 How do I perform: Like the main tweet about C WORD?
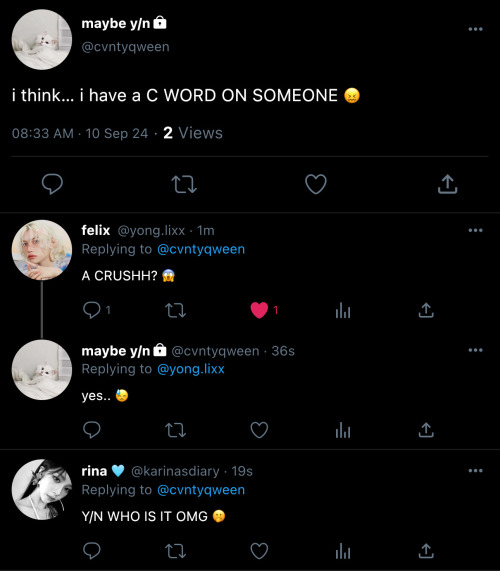click(x=316, y=184)
